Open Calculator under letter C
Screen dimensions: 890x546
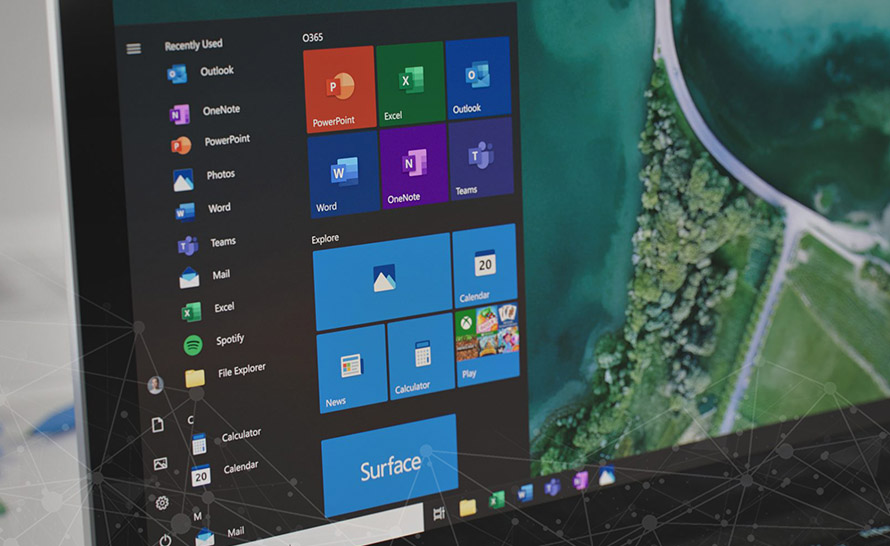point(226,440)
